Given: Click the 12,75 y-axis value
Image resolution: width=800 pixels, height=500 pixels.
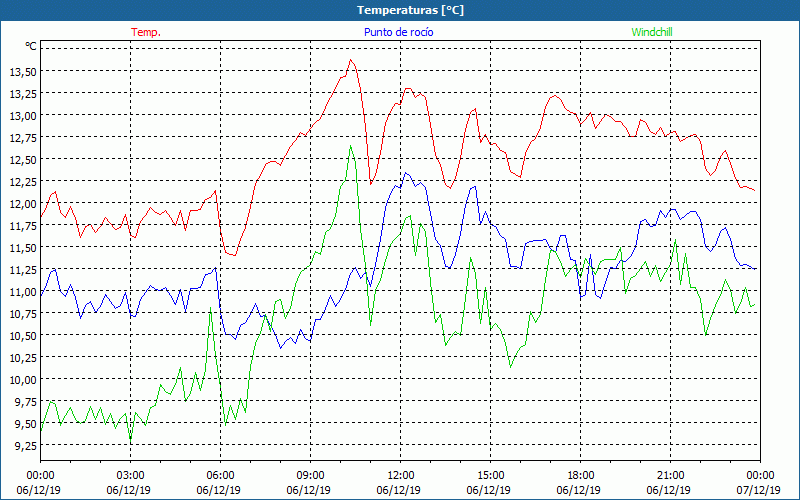Looking at the screenshot, I should click(x=23, y=138).
